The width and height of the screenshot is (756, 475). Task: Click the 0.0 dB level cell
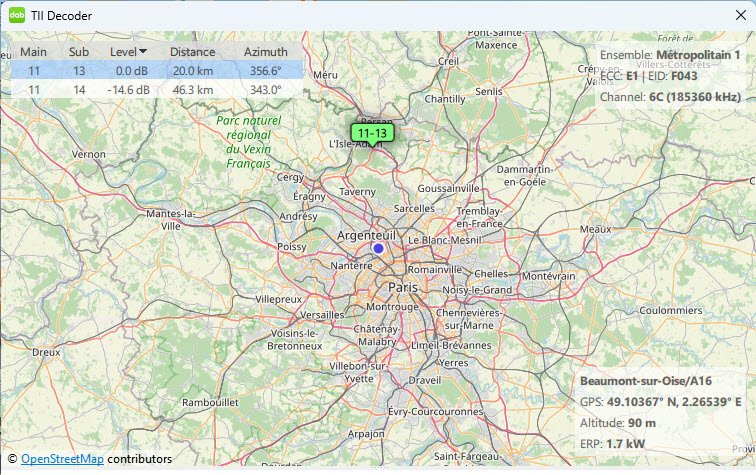pos(132,71)
